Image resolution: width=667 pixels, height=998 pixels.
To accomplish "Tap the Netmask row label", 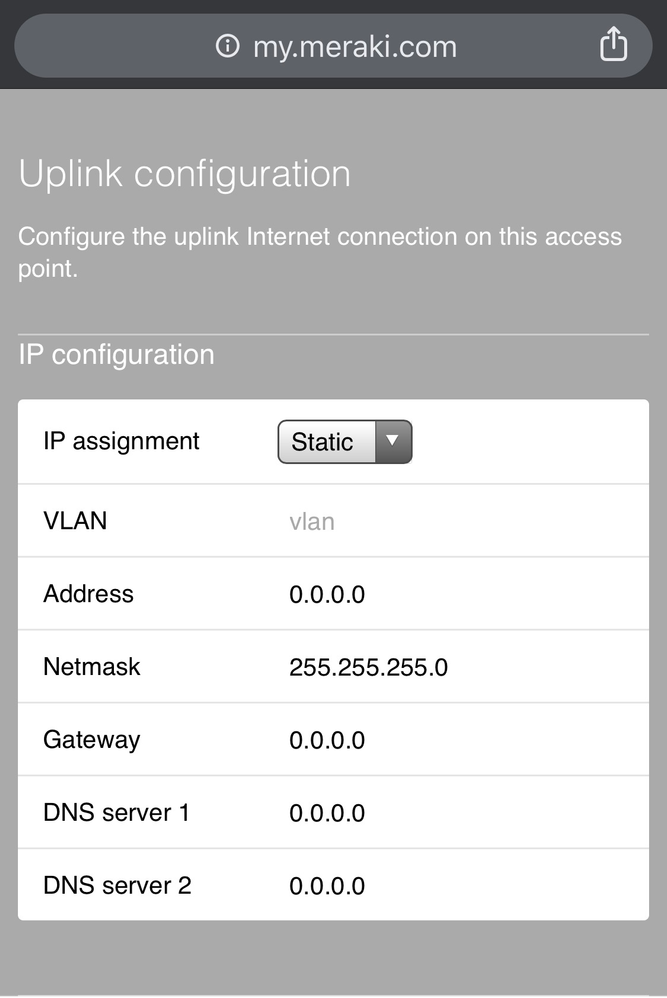I will (92, 667).
